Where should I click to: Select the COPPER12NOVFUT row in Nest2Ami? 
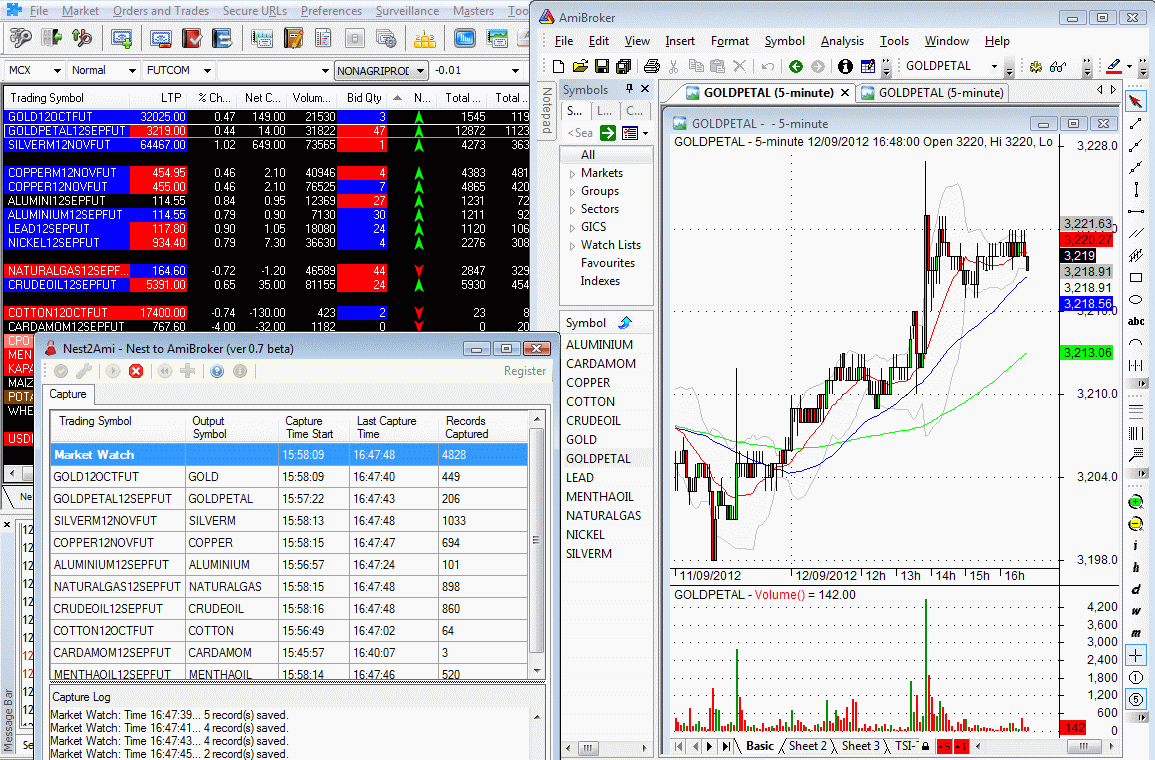click(x=289, y=543)
